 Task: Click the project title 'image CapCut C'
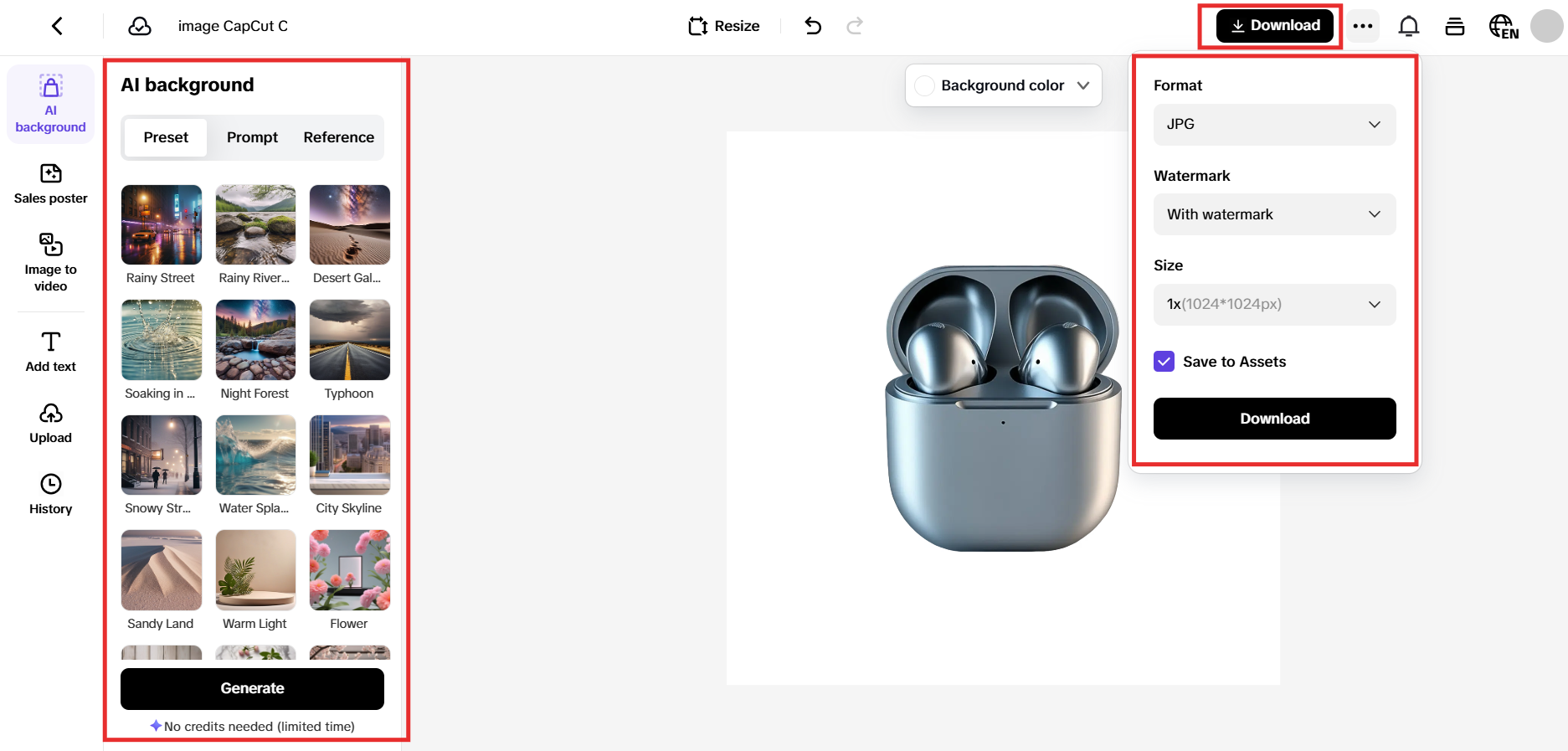tap(233, 26)
